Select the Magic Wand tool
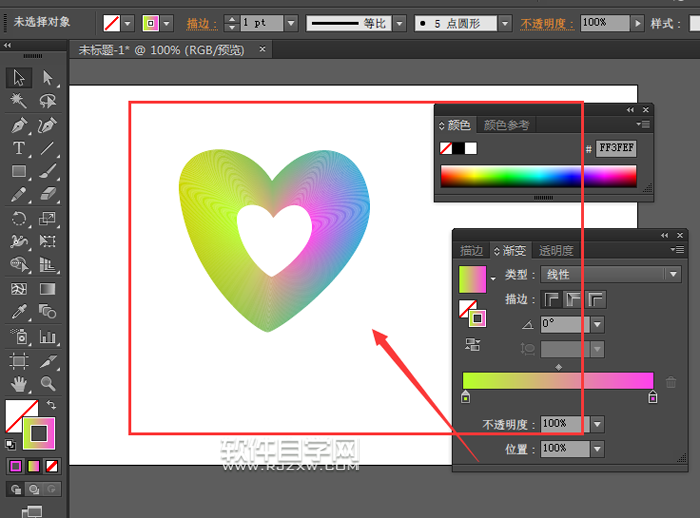 coord(19,101)
